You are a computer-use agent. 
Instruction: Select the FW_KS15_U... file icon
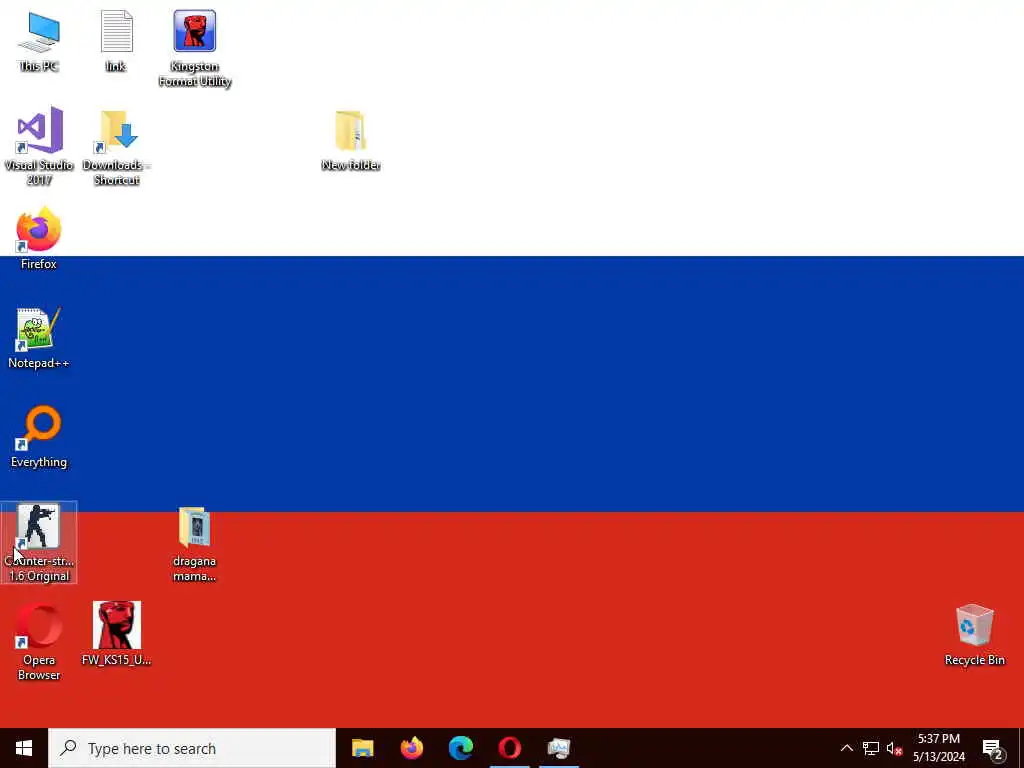point(116,633)
